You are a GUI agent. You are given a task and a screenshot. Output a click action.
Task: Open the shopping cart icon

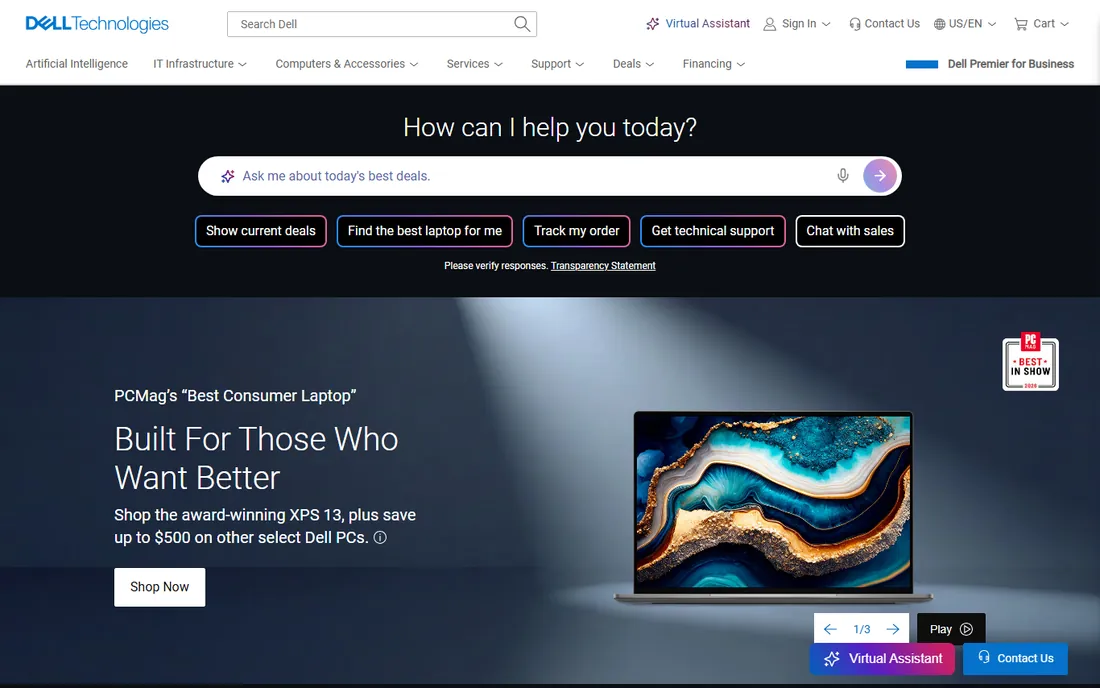pos(1021,24)
